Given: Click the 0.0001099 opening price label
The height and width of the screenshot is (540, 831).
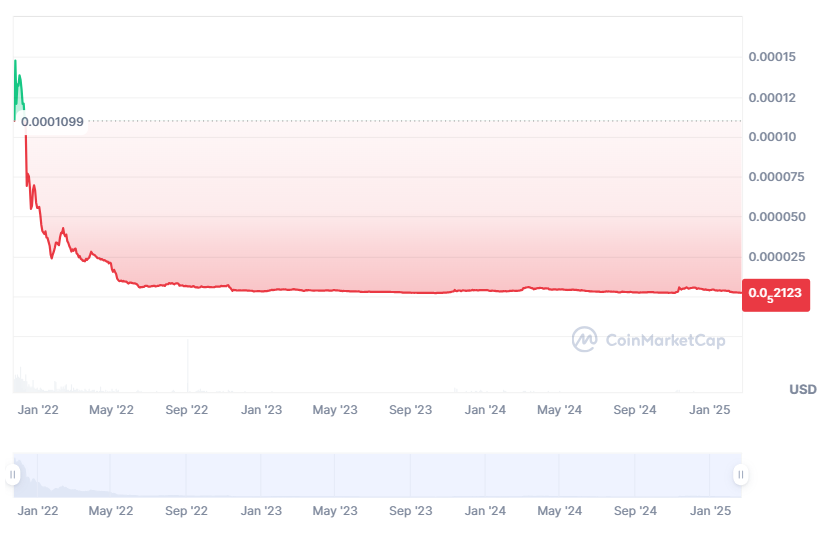Looking at the screenshot, I should coord(53,122).
